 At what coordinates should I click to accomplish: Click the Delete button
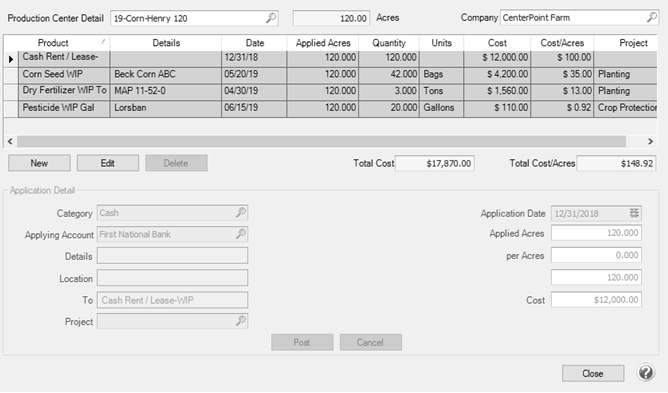click(176, 163)
